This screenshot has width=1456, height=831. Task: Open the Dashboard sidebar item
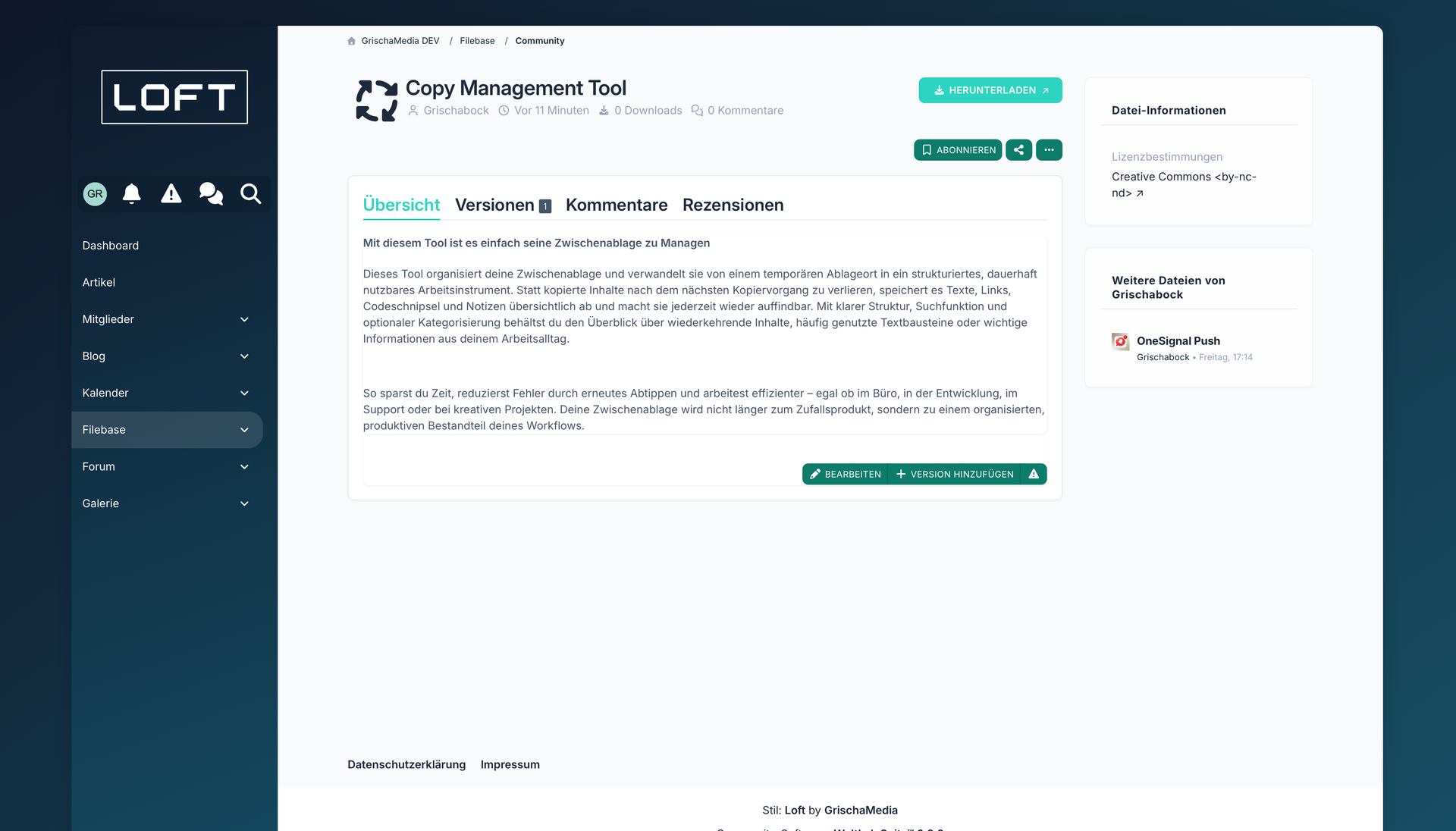pos(111,246)
